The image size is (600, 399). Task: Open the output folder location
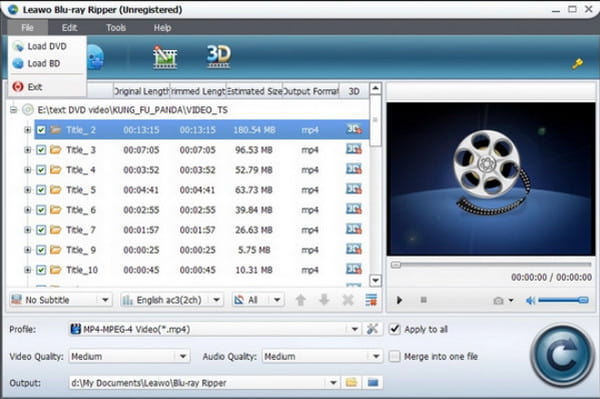(x=373, y=382)
